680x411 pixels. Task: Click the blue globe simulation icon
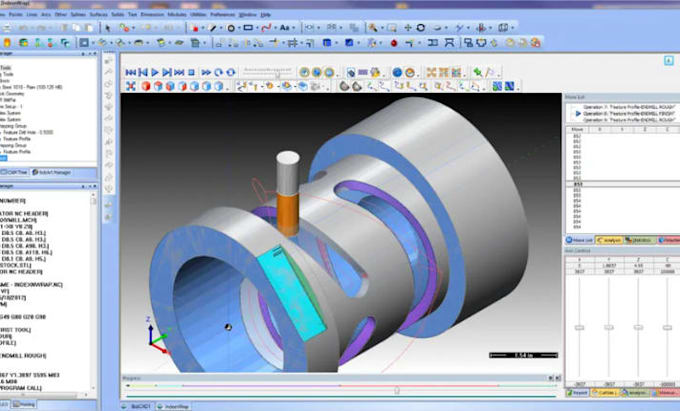pos(397,72)
